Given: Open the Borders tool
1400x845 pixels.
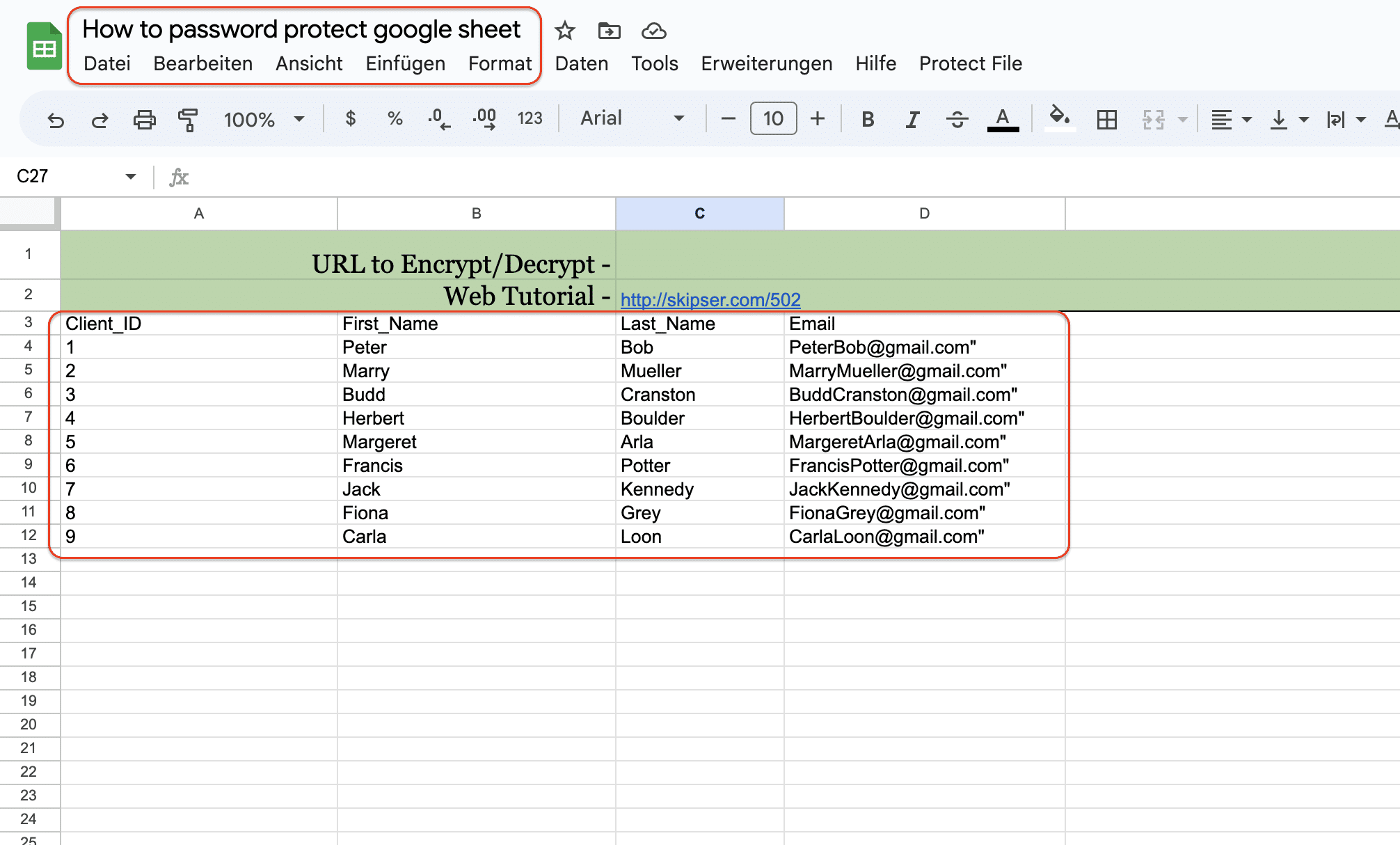Looking at the screenshot, I should [1106, 119].
